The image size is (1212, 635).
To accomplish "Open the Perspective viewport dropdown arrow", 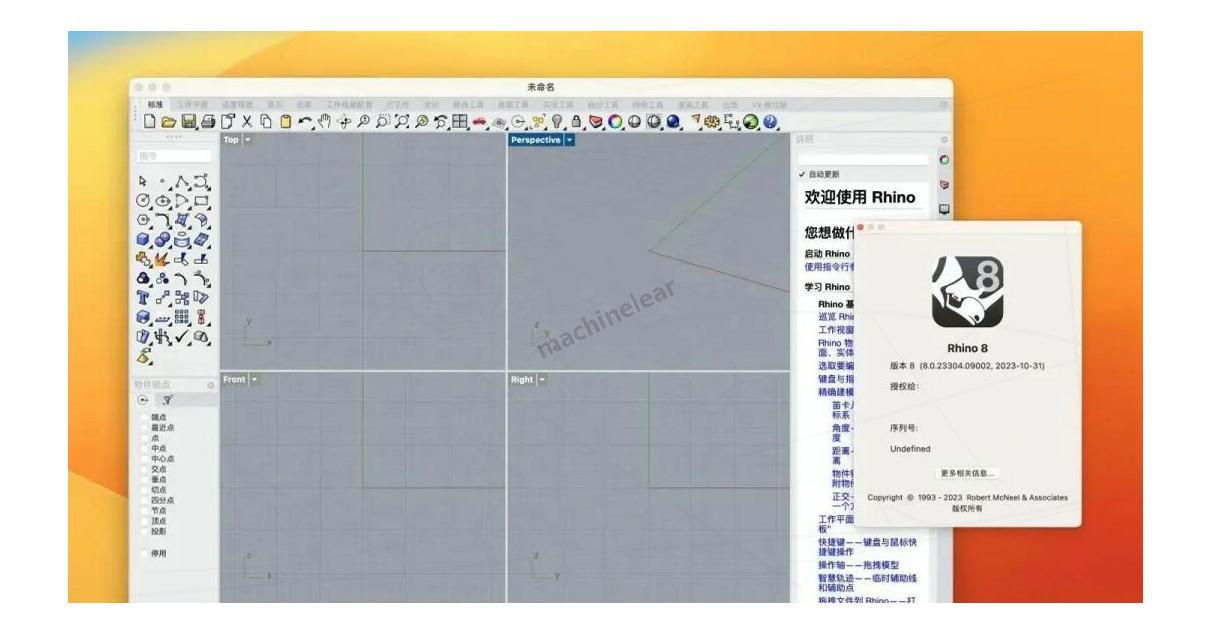I will 570,141.
